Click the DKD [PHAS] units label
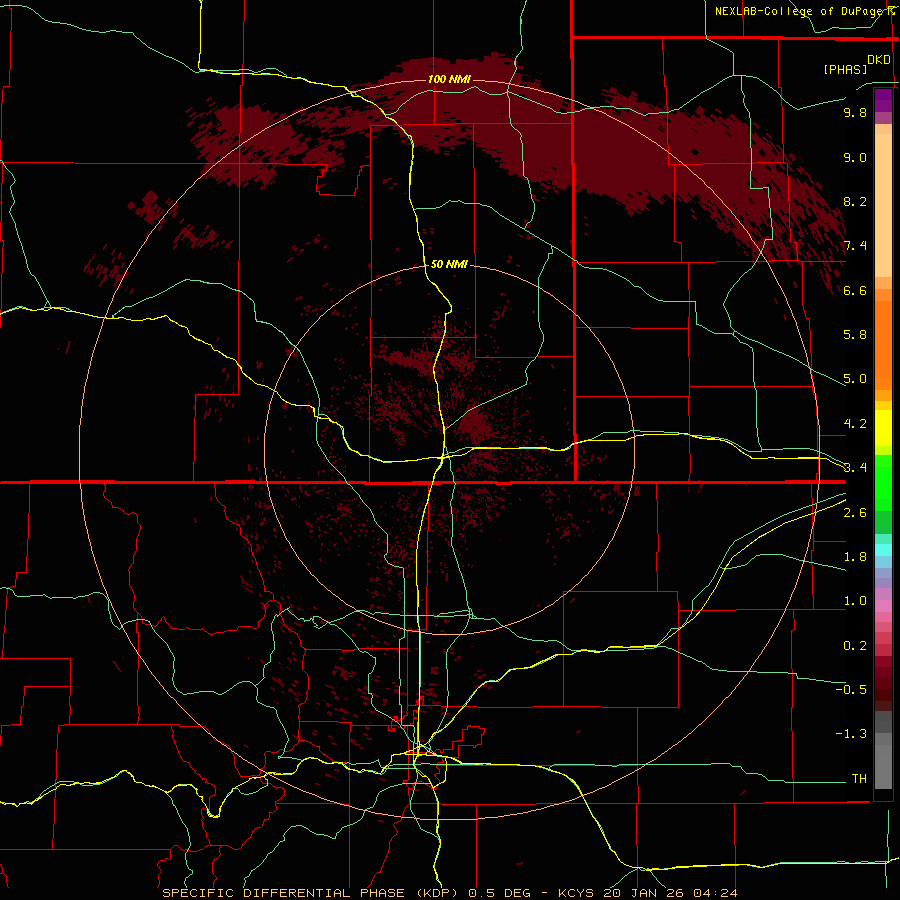 tap(856, 64)
